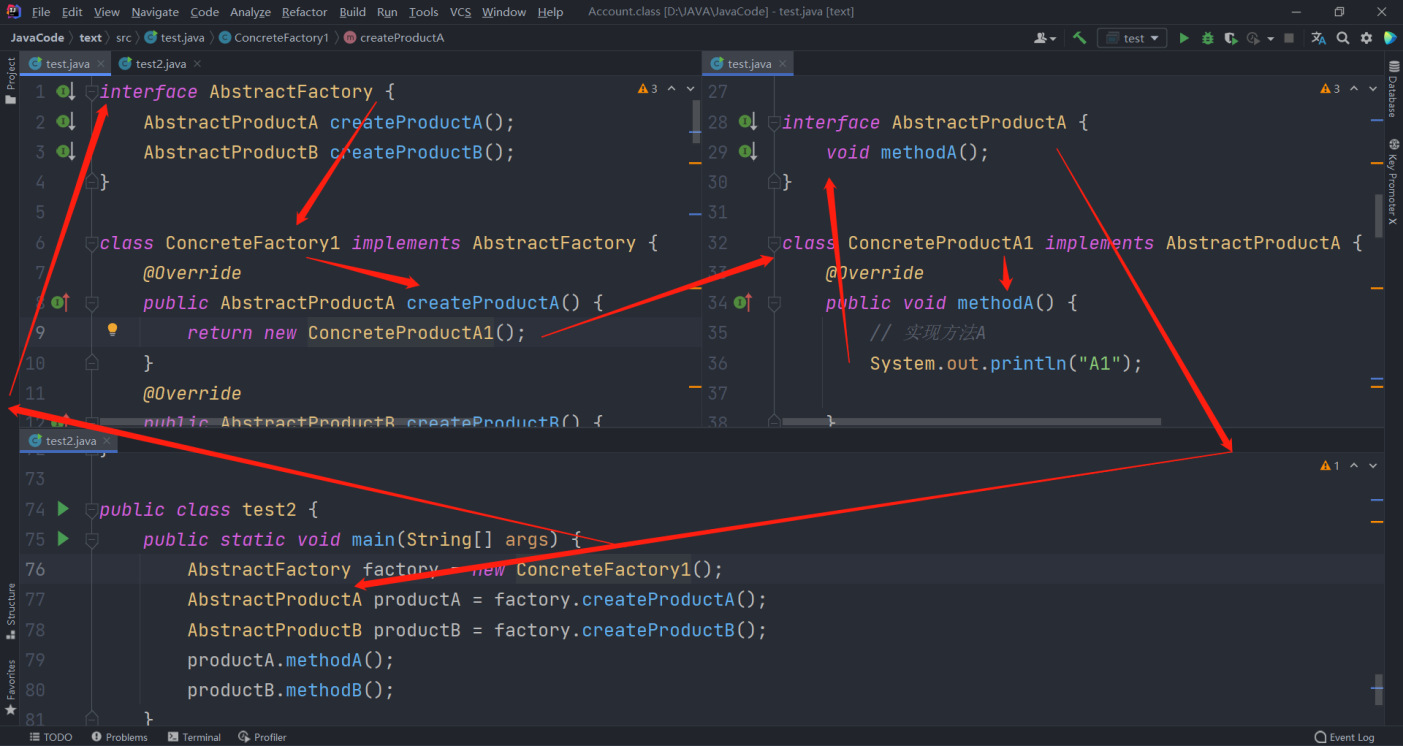The image size is (1403, 746).
Task: Close the test2.java tab in bottom editor
Action: (x=107, y=440)
